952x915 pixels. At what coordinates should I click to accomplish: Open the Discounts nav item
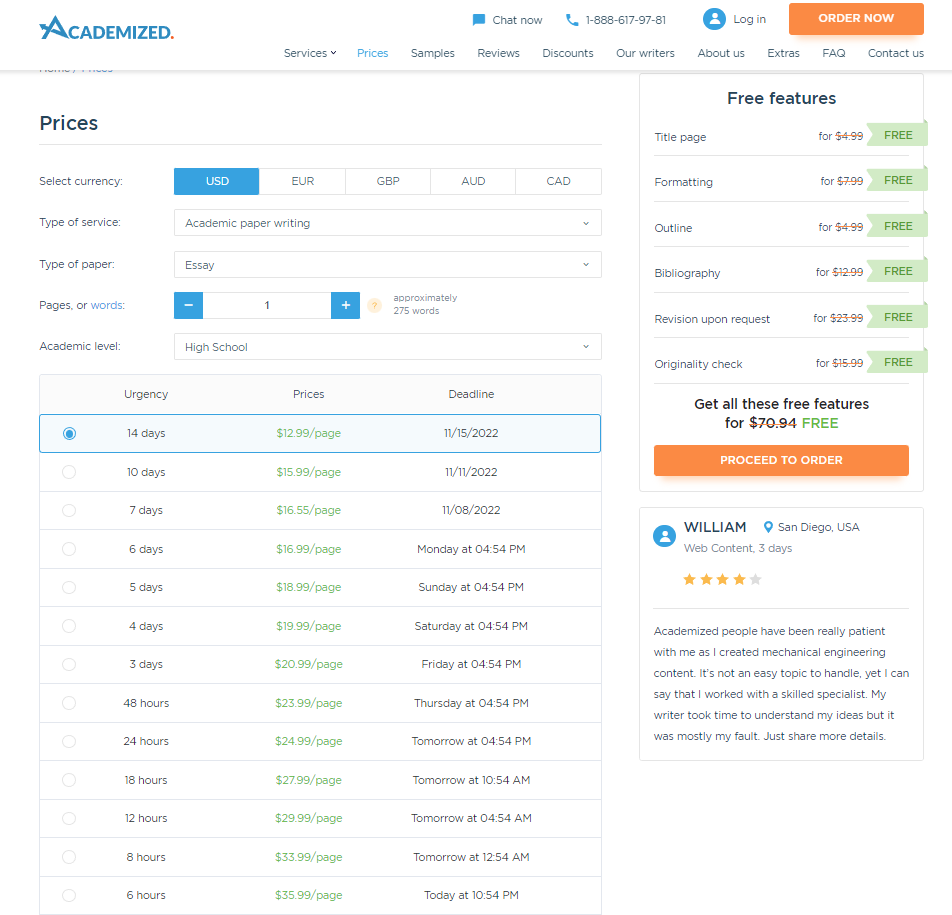click(568, 53)
